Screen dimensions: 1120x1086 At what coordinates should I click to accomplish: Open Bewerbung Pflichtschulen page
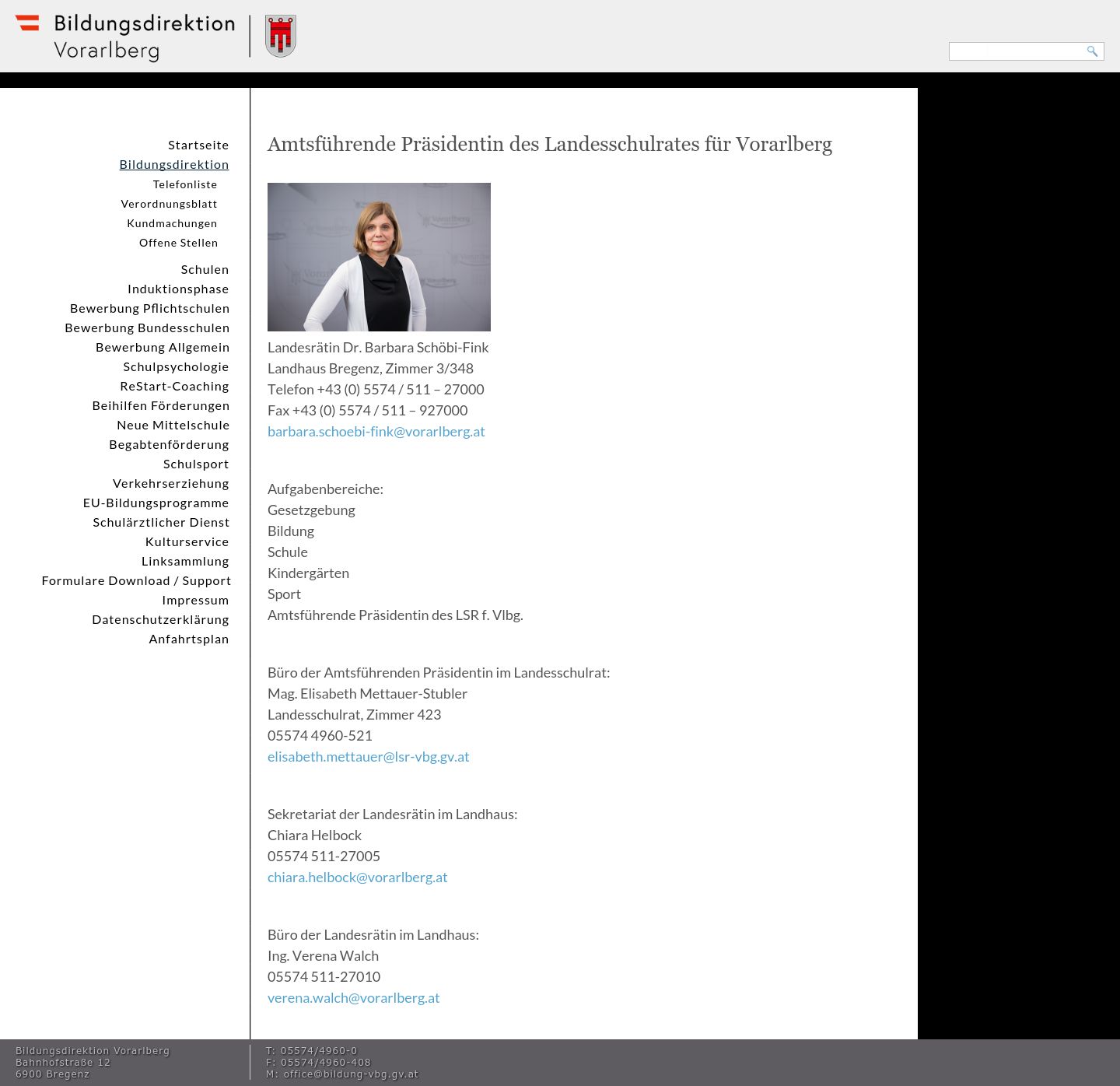149,308
